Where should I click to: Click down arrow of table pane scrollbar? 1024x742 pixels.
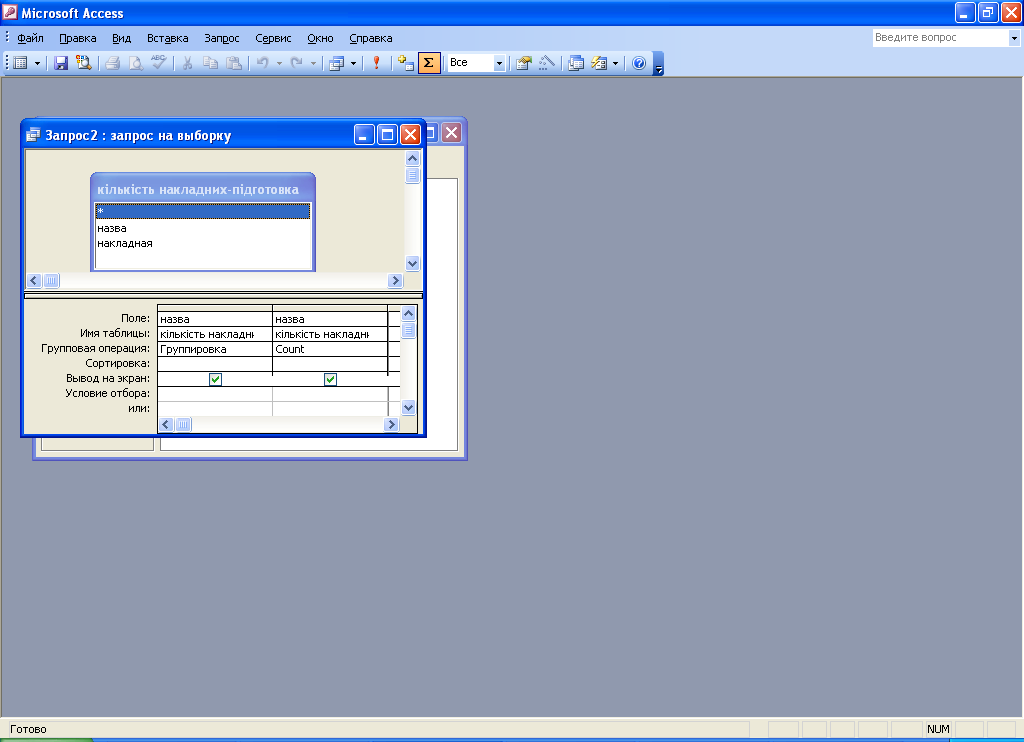click(412, 263)
